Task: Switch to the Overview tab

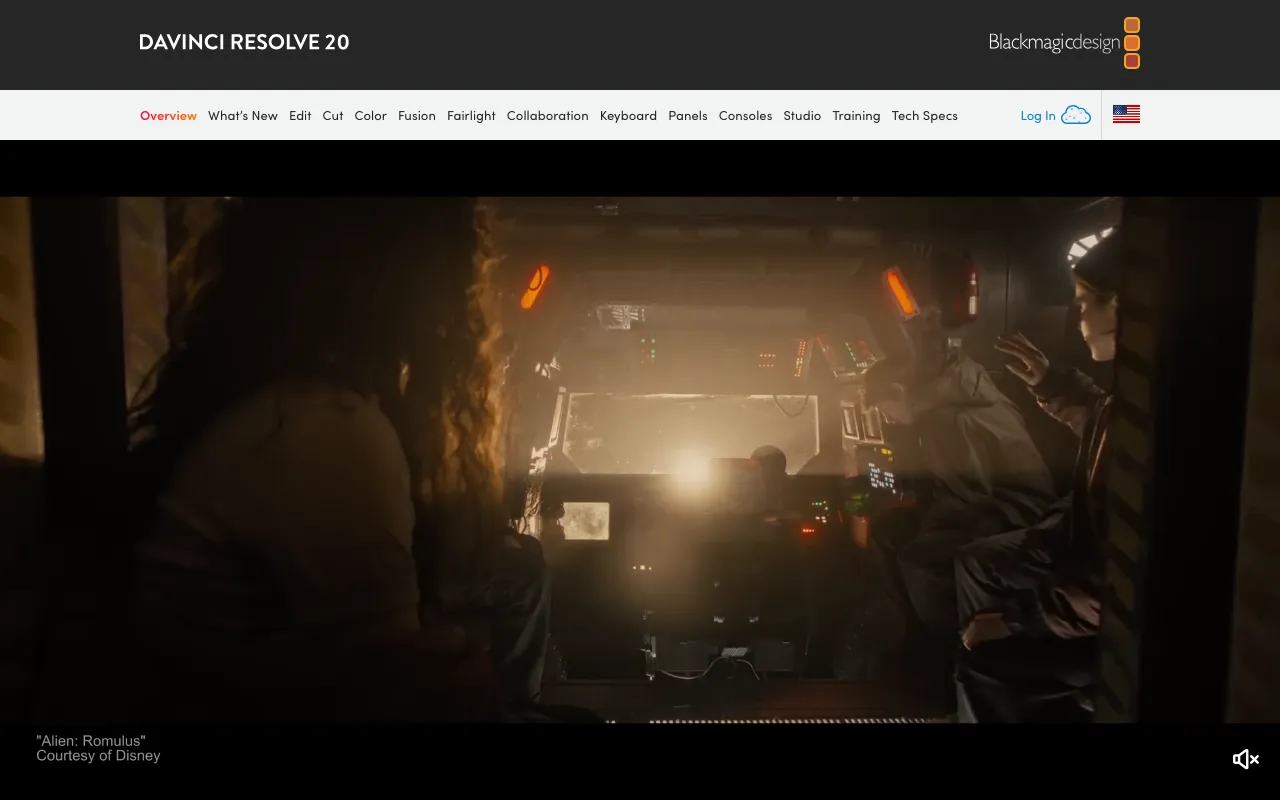Action: click(x=168, y=115)
